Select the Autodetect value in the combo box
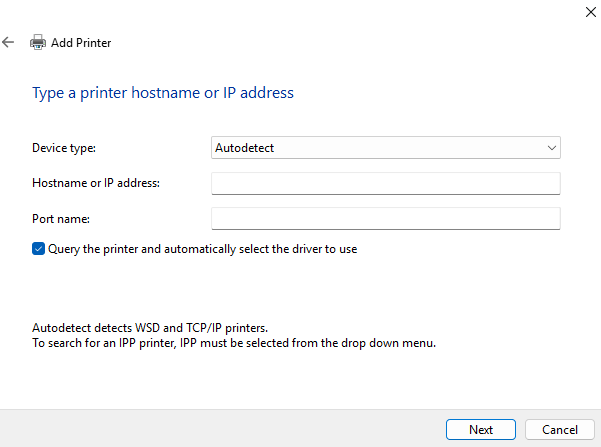The image size is (601, 447). point(245,148)
